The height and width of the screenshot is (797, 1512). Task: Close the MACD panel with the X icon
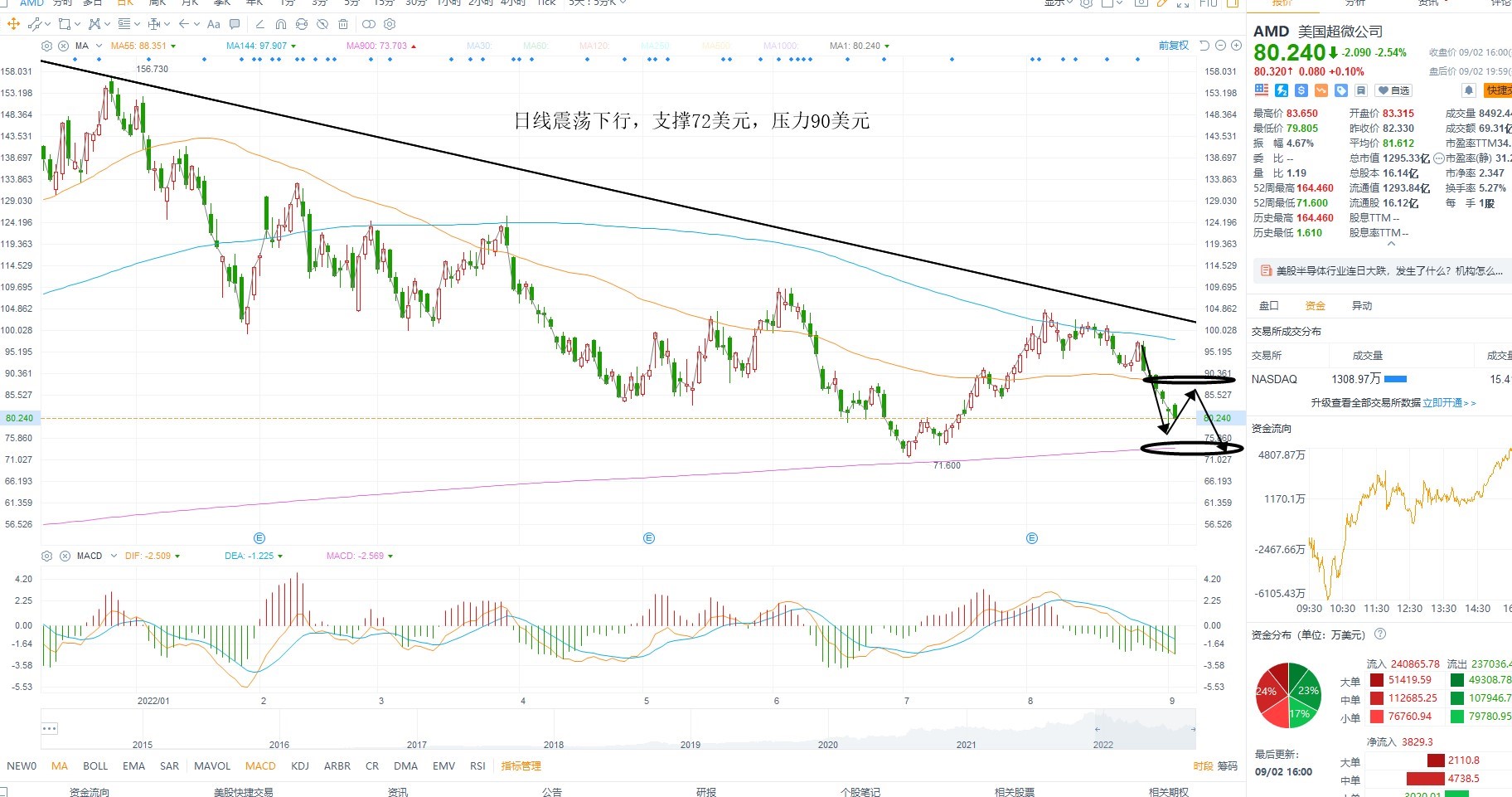(x=63, y=556)
